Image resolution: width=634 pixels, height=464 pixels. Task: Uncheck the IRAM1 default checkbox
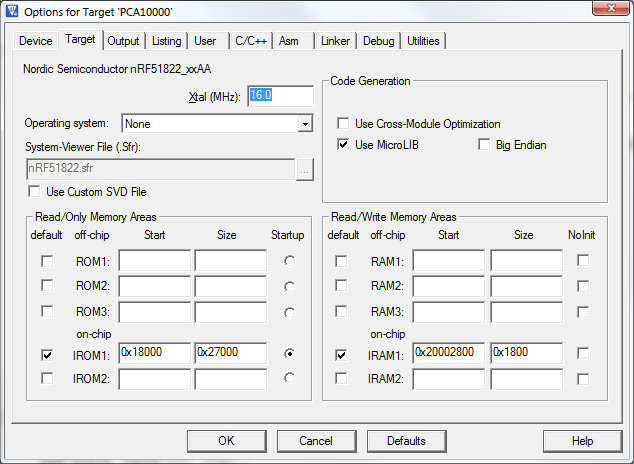[341, 355]
